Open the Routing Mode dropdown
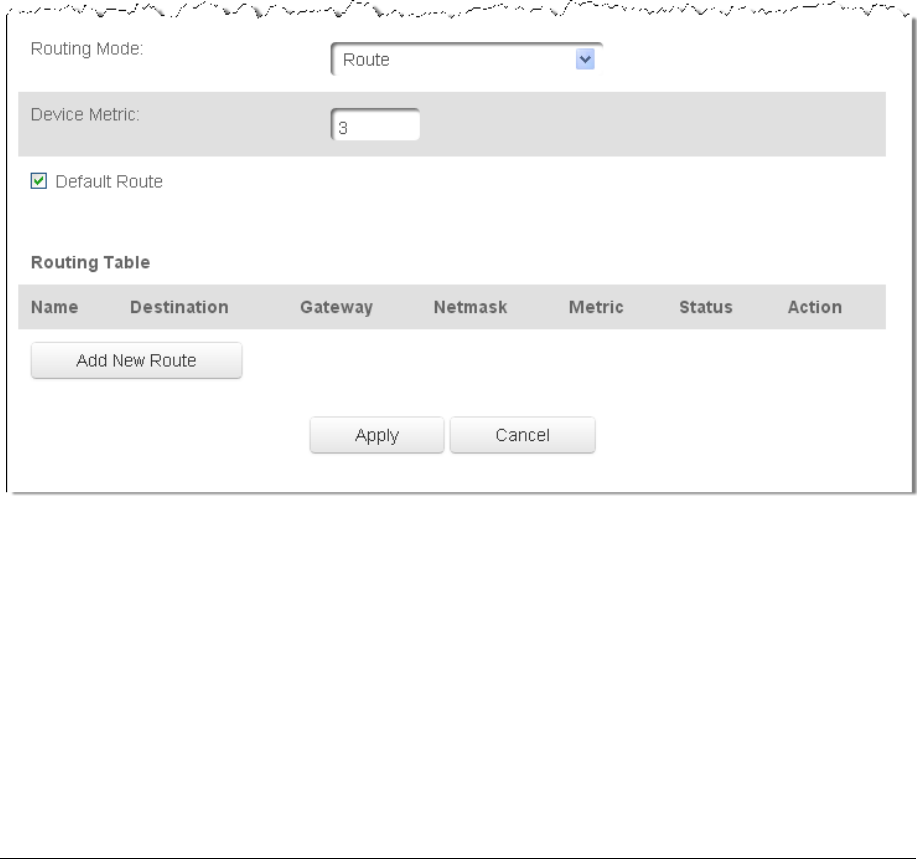Screen dimensions: 917x859 click(x=466, y=59)
